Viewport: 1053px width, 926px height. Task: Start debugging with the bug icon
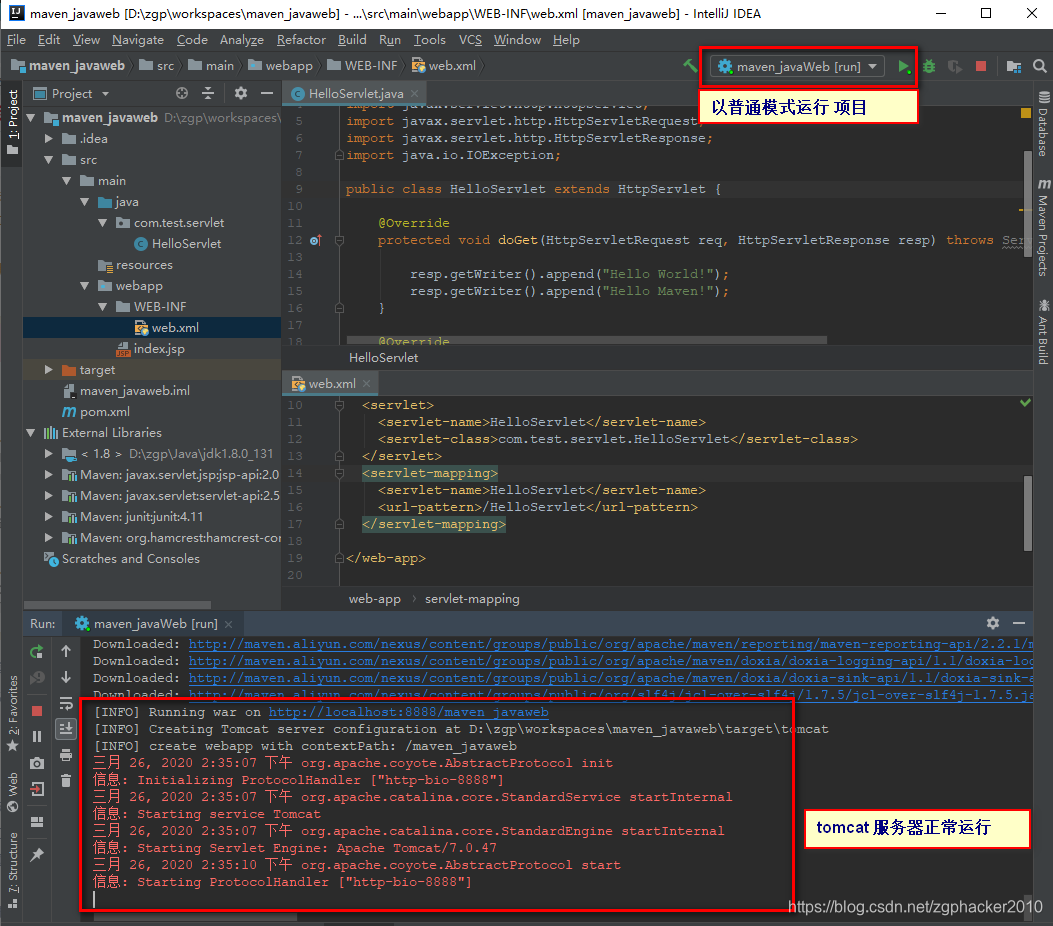(929, 66)
